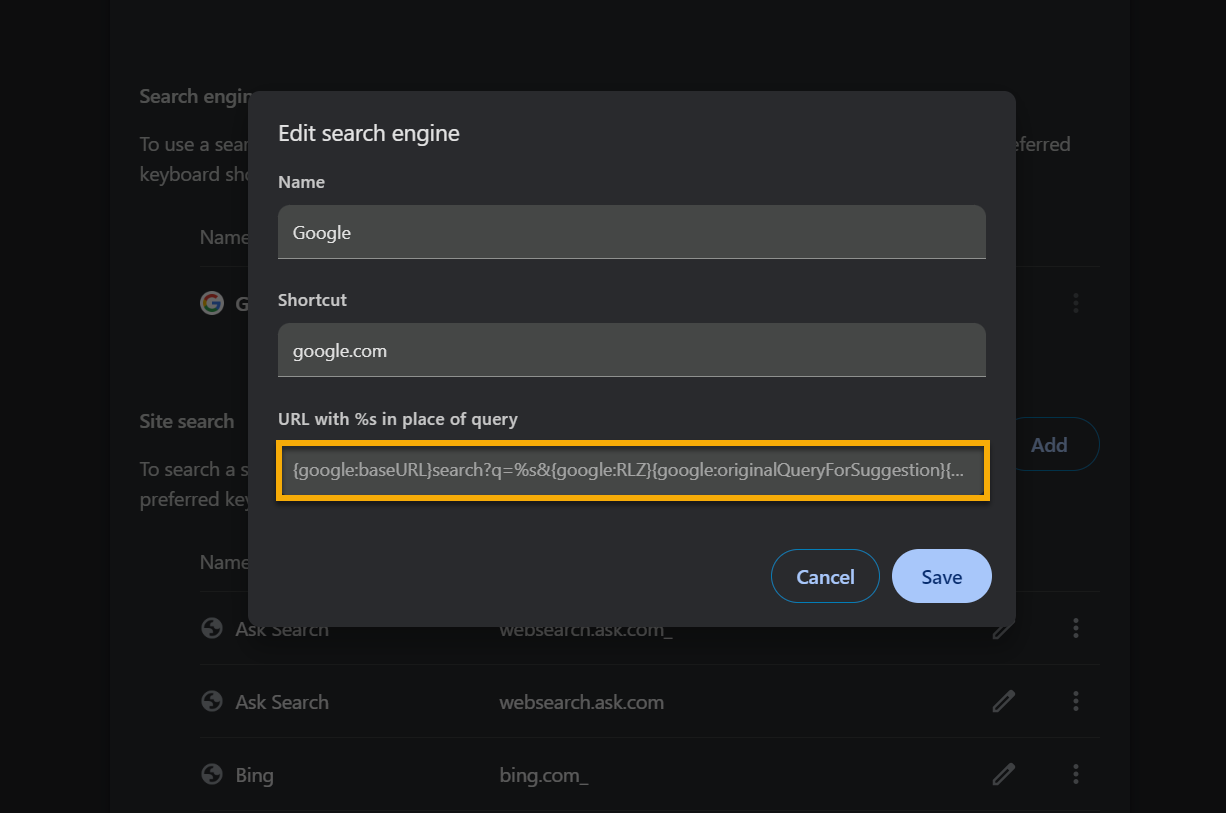Click the Bing row name
The image size is (1226, 813).
pos(254,775)
